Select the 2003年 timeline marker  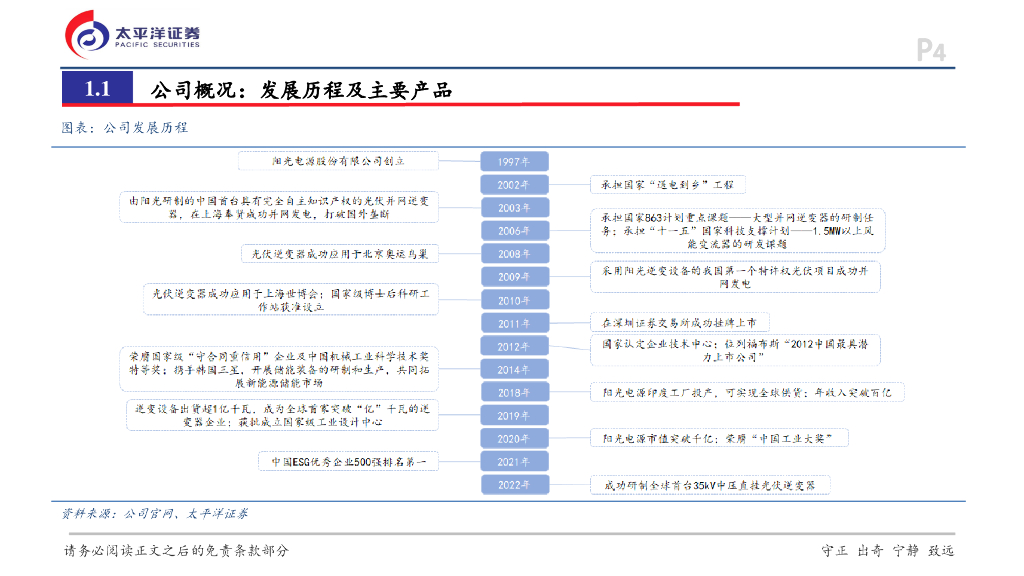point(514,208)
